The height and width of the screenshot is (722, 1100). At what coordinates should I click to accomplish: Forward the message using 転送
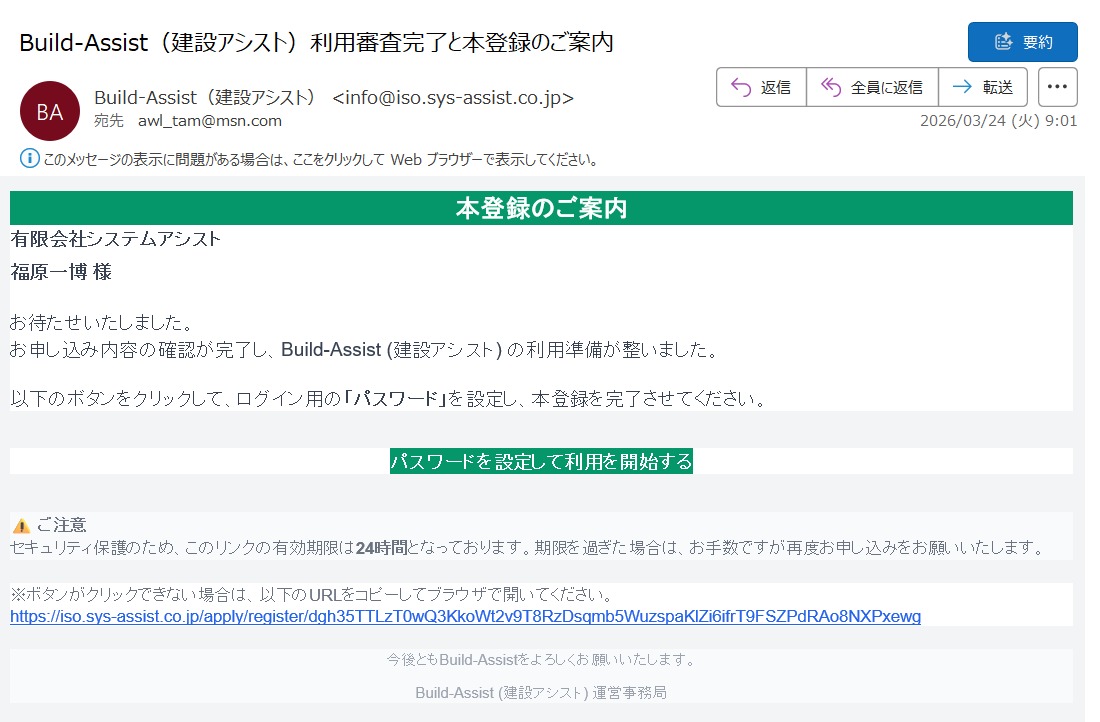pos(983,87)
